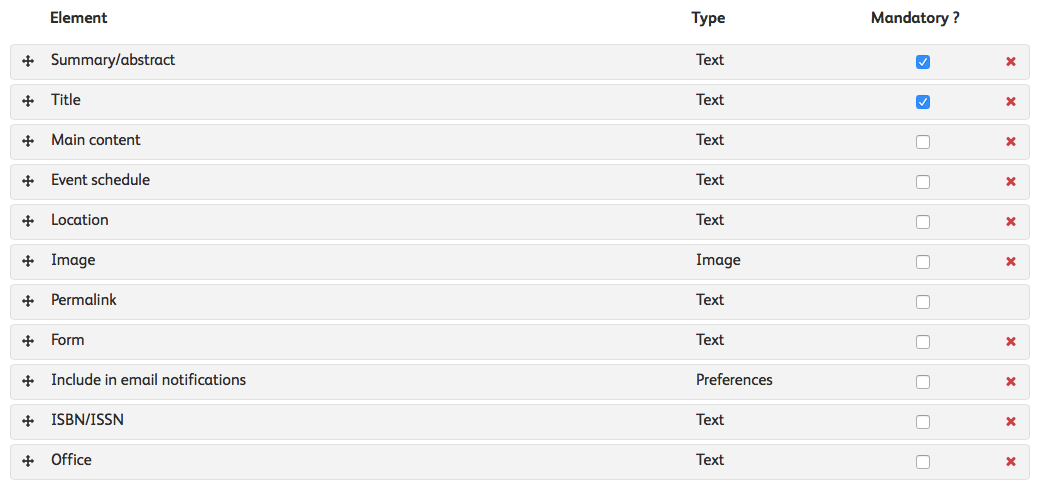
Task: Enable mandatory for Permalink
Action: (x=923, y=302)
